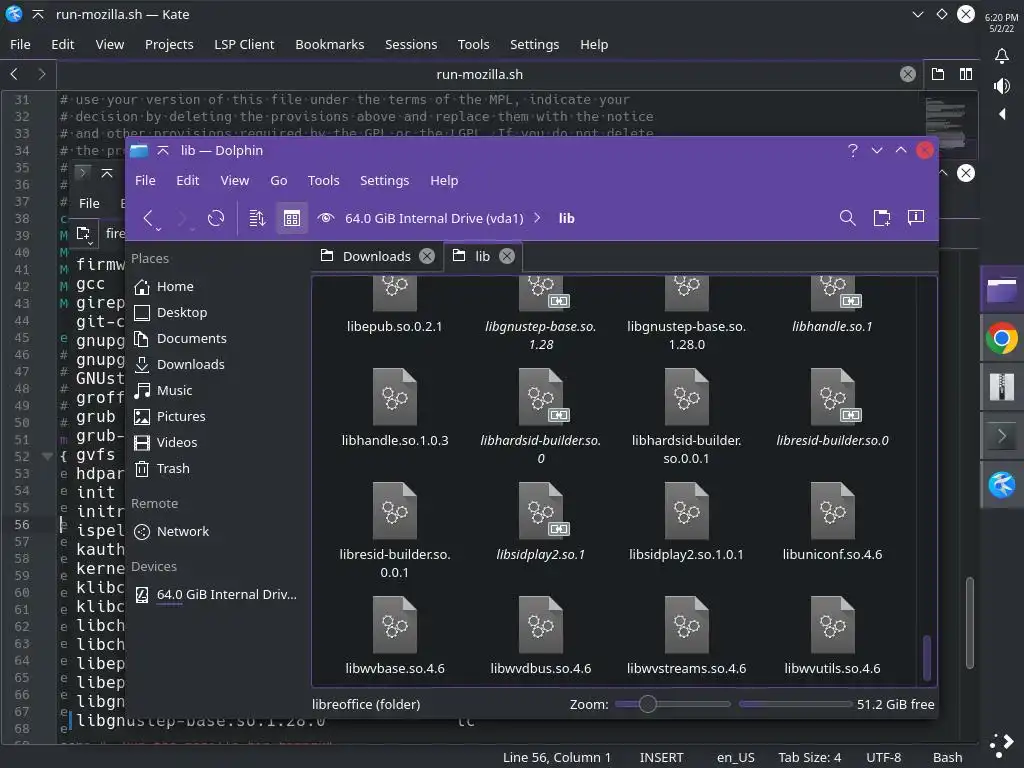Open Home in Places panel

click(x=175, y=286)
